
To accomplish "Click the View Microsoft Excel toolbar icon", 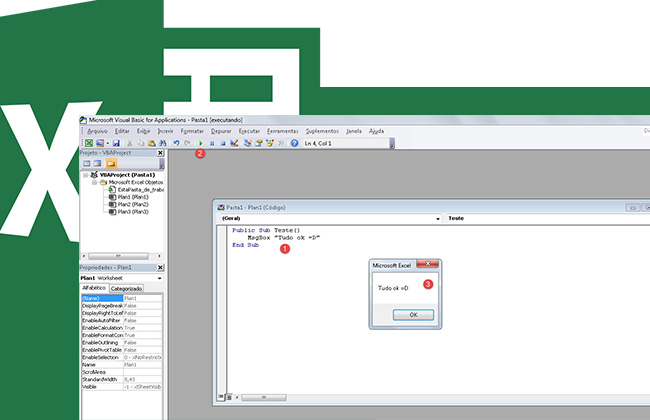I will tap(89, 143).
